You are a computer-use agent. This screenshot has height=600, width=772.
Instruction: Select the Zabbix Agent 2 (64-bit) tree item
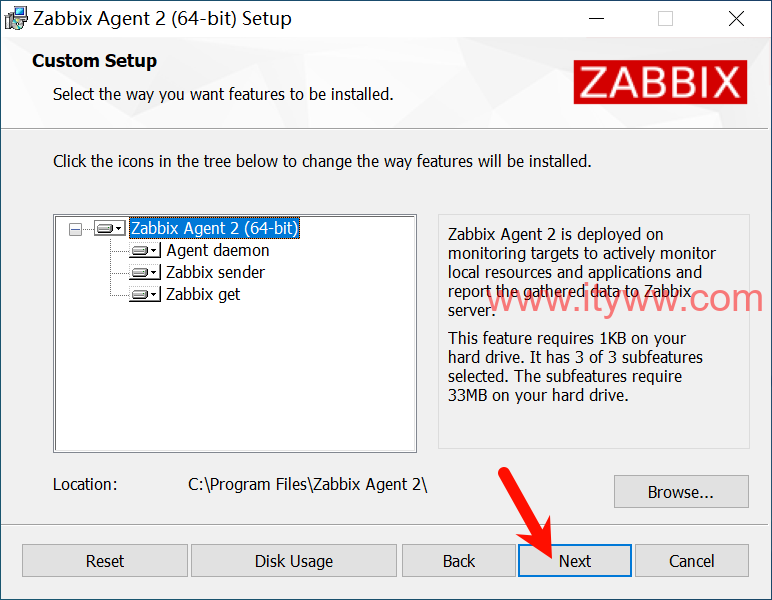coord(215,228)
